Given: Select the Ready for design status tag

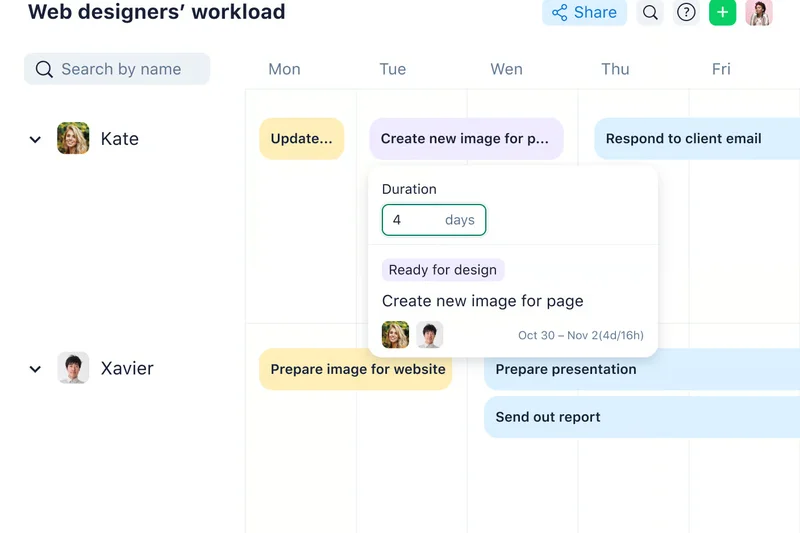Looking at the screenshot, I should click(442, 270).
